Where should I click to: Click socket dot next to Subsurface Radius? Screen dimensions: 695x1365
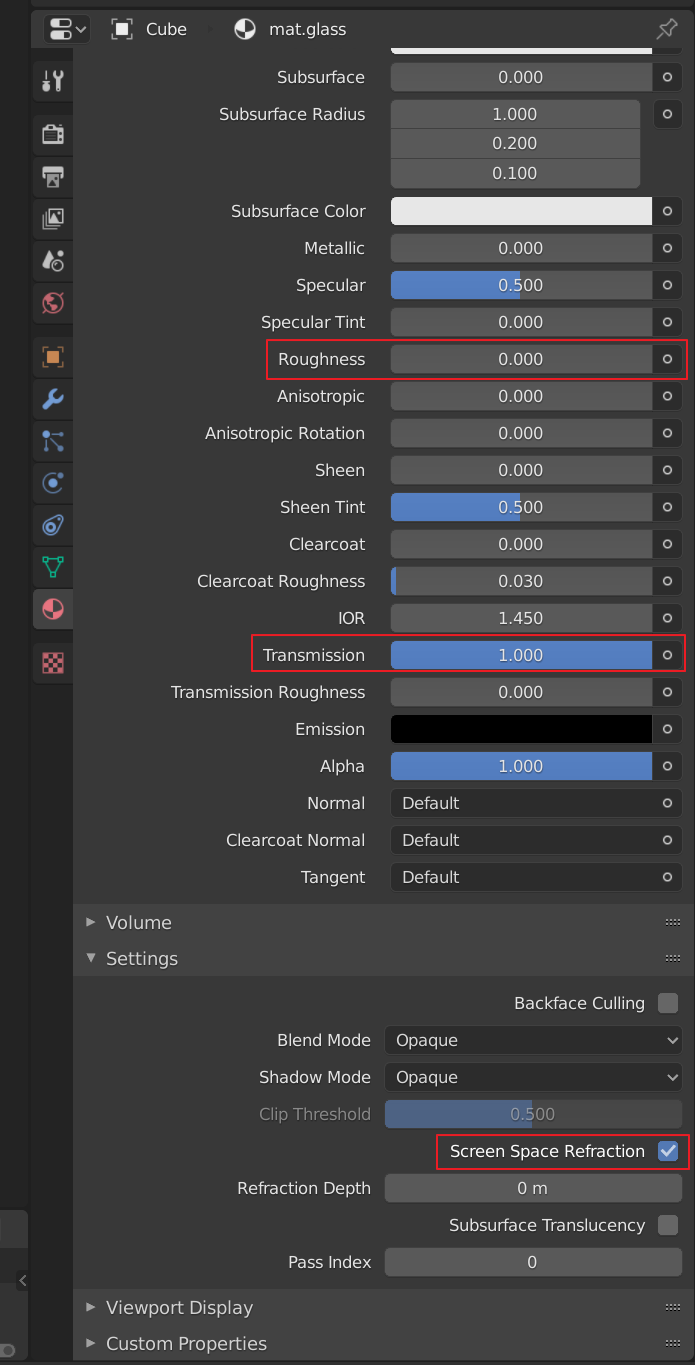(x=667, y=114)
